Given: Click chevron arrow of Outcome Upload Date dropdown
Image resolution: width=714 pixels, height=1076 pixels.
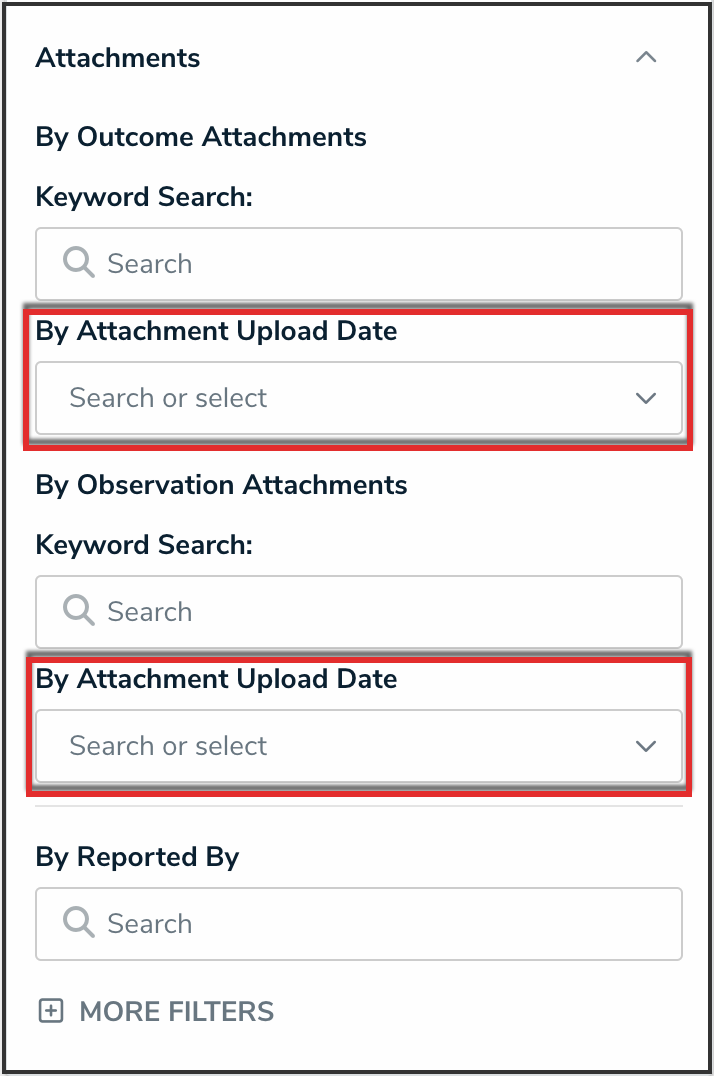Looking at the screenshot, I should [x=646, y=398].
